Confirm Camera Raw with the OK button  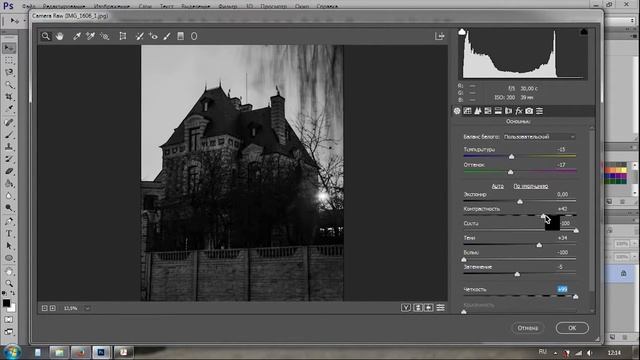click(x=572, y=328)
